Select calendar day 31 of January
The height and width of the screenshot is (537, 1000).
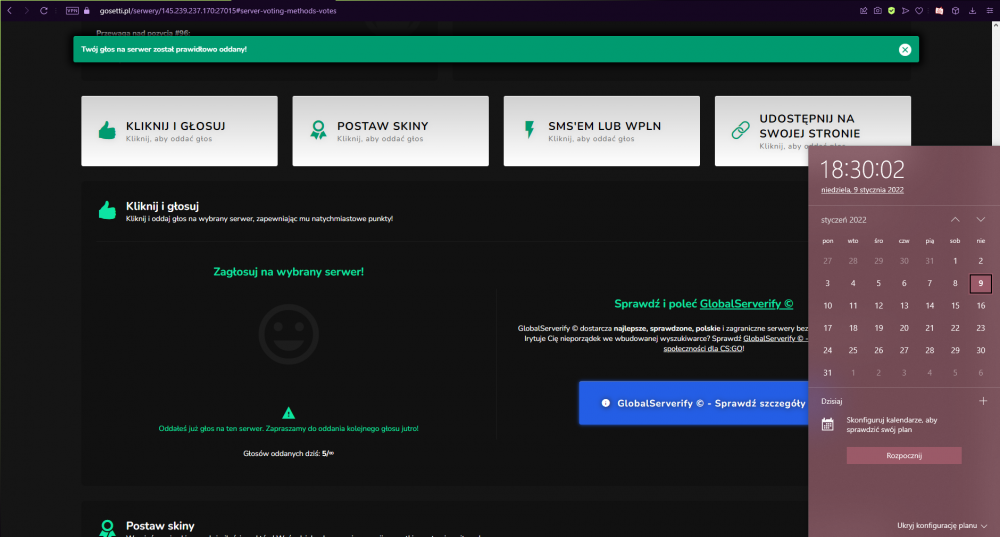(x=827, y=372)
